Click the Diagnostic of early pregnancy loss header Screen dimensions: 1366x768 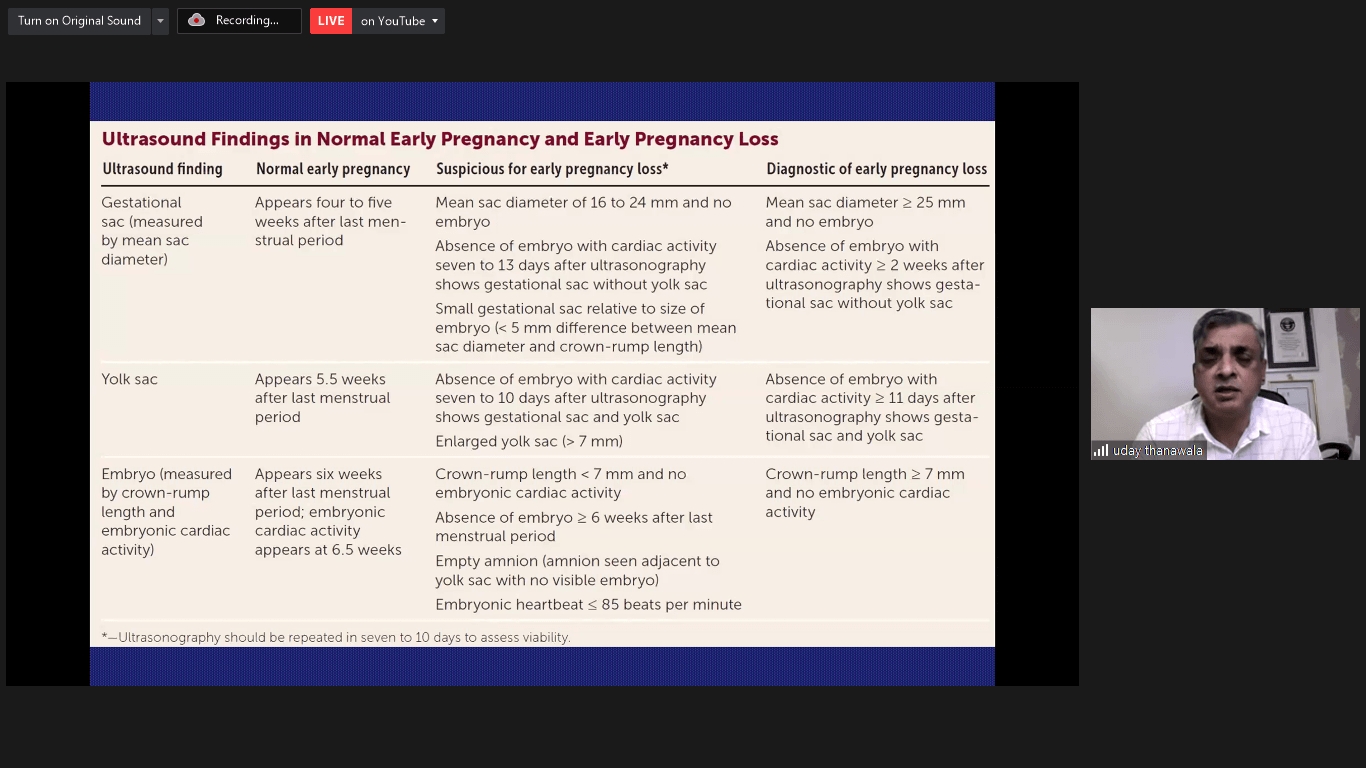coord(876,169)
